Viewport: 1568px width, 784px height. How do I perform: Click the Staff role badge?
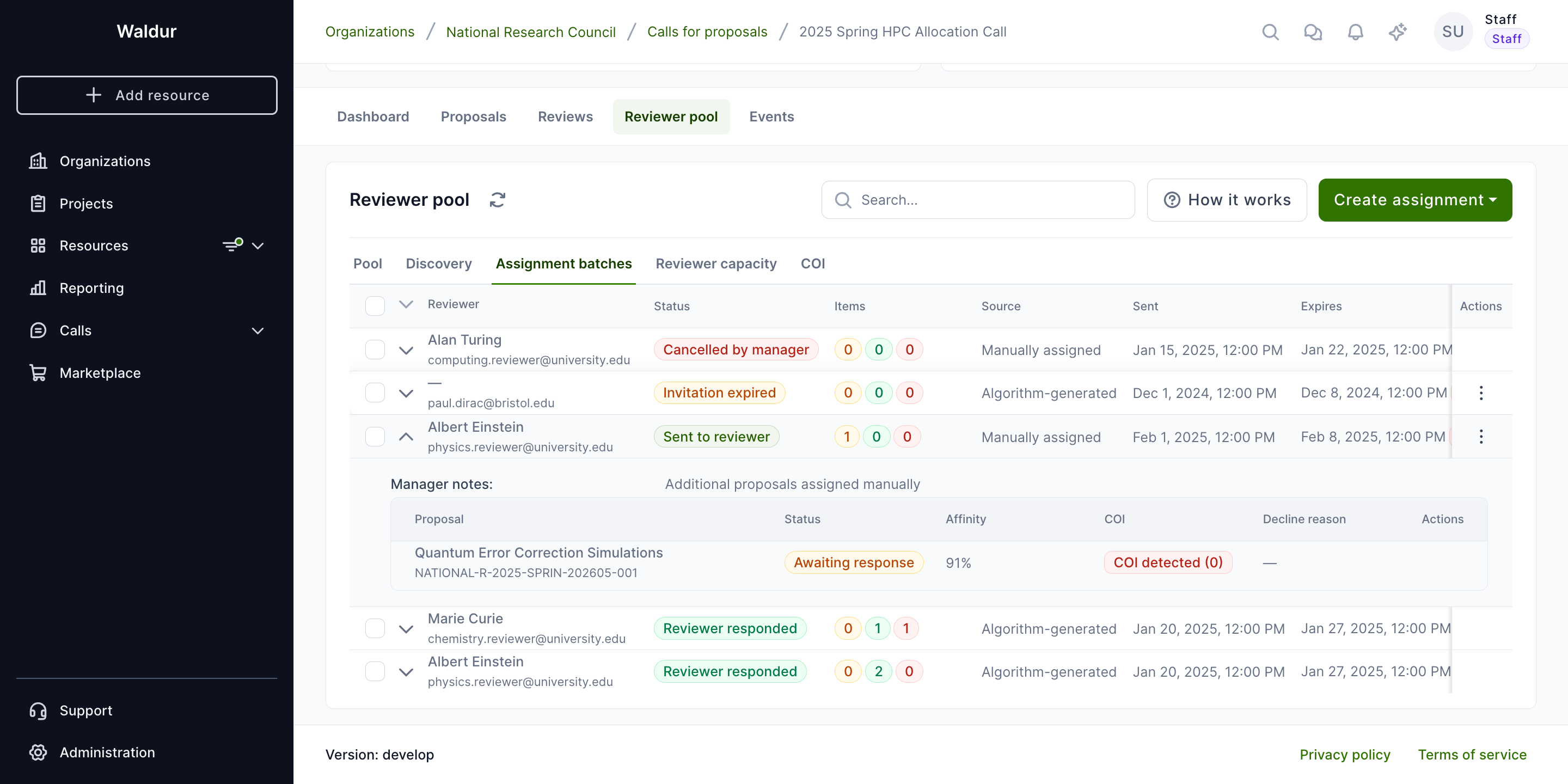click(1507, 39)
